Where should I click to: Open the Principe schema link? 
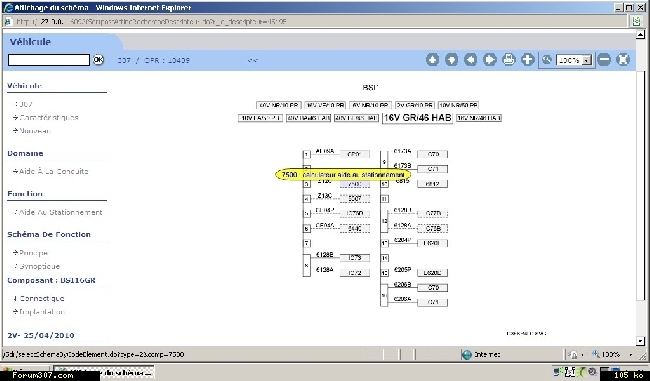pyautogui.click(x=31, y=253)
